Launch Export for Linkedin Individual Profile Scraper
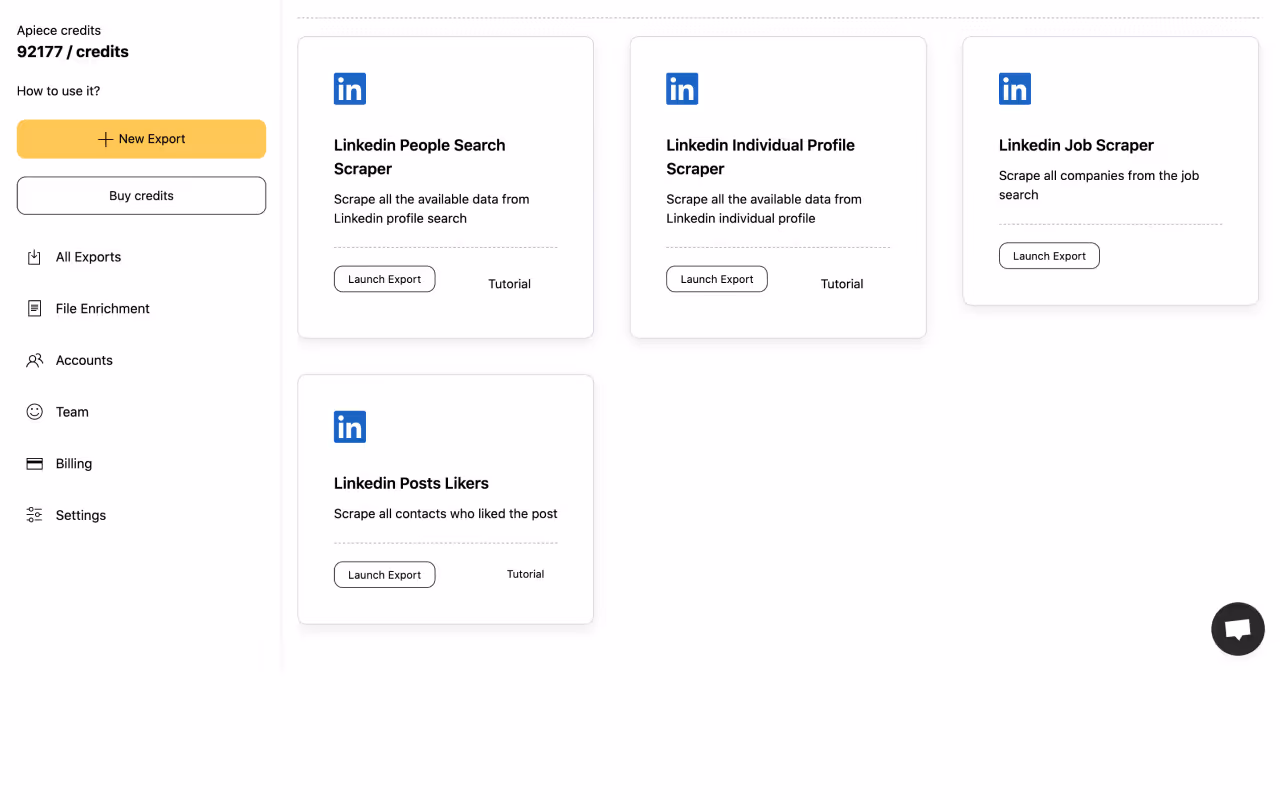 717,279
